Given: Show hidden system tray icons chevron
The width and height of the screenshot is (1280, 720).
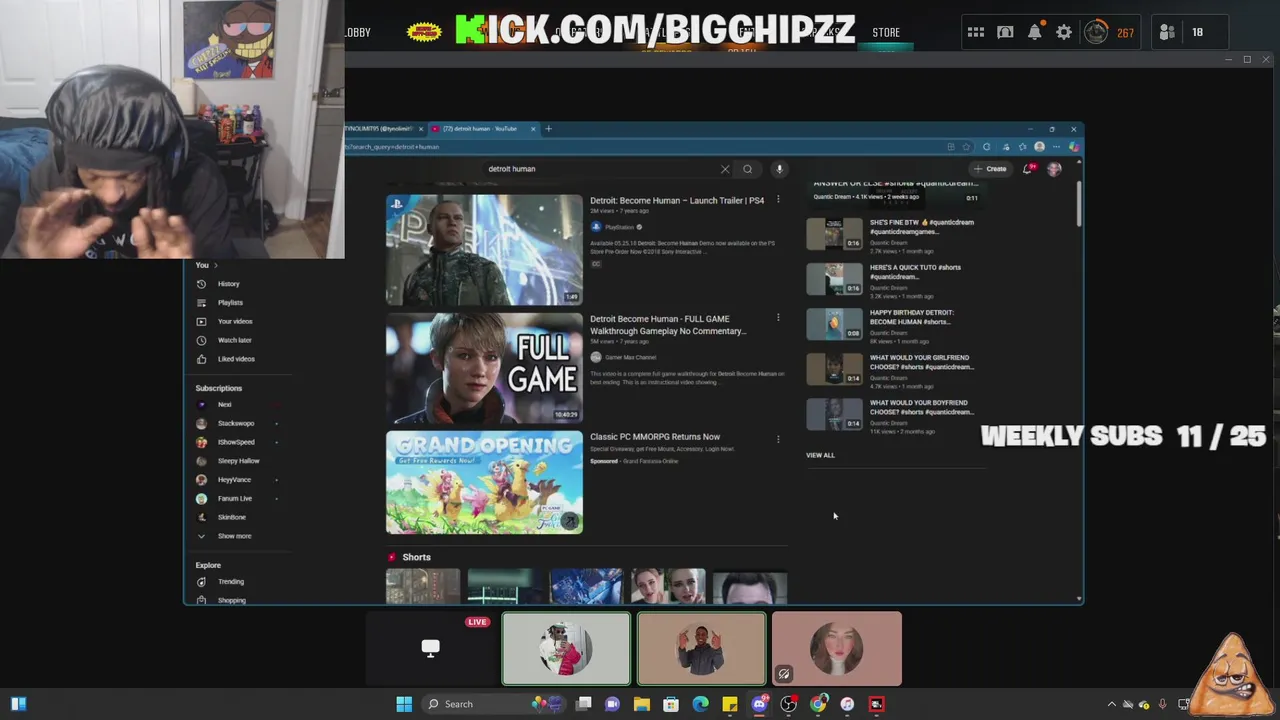Looking at the screenshot, I should click(1111, 704).
